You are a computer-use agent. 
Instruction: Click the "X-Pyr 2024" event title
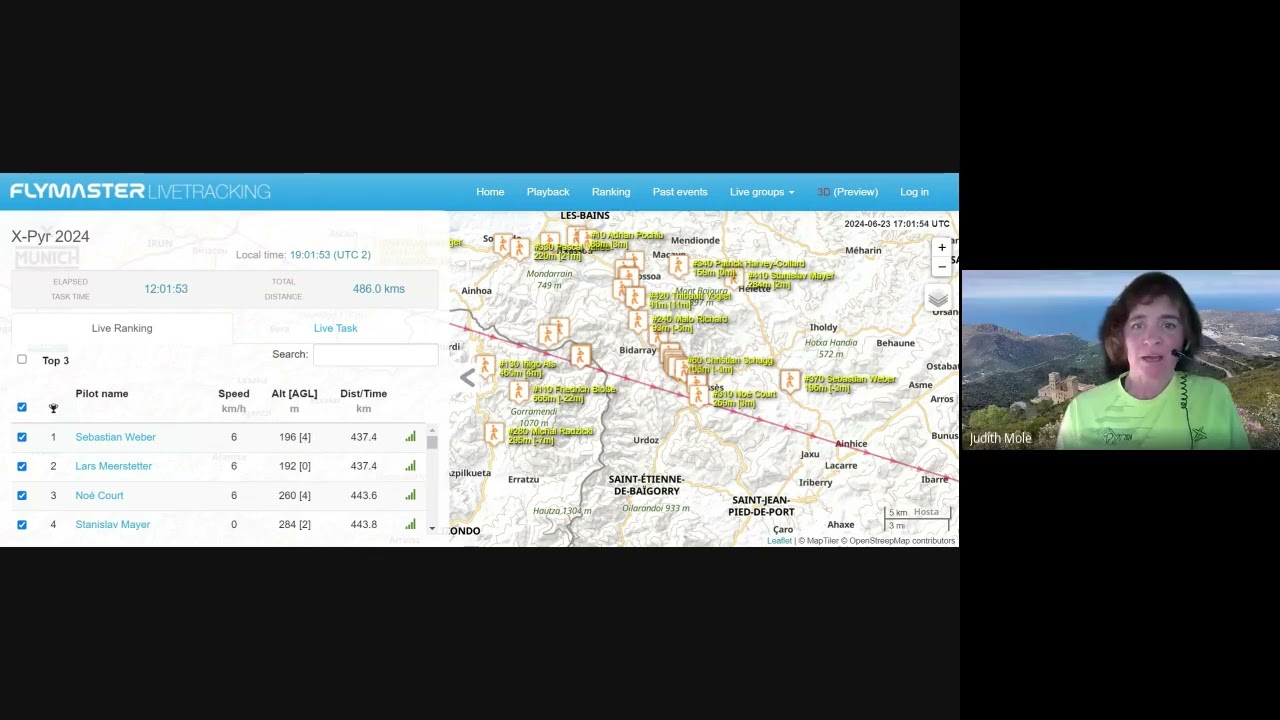(x=50, y=236)
